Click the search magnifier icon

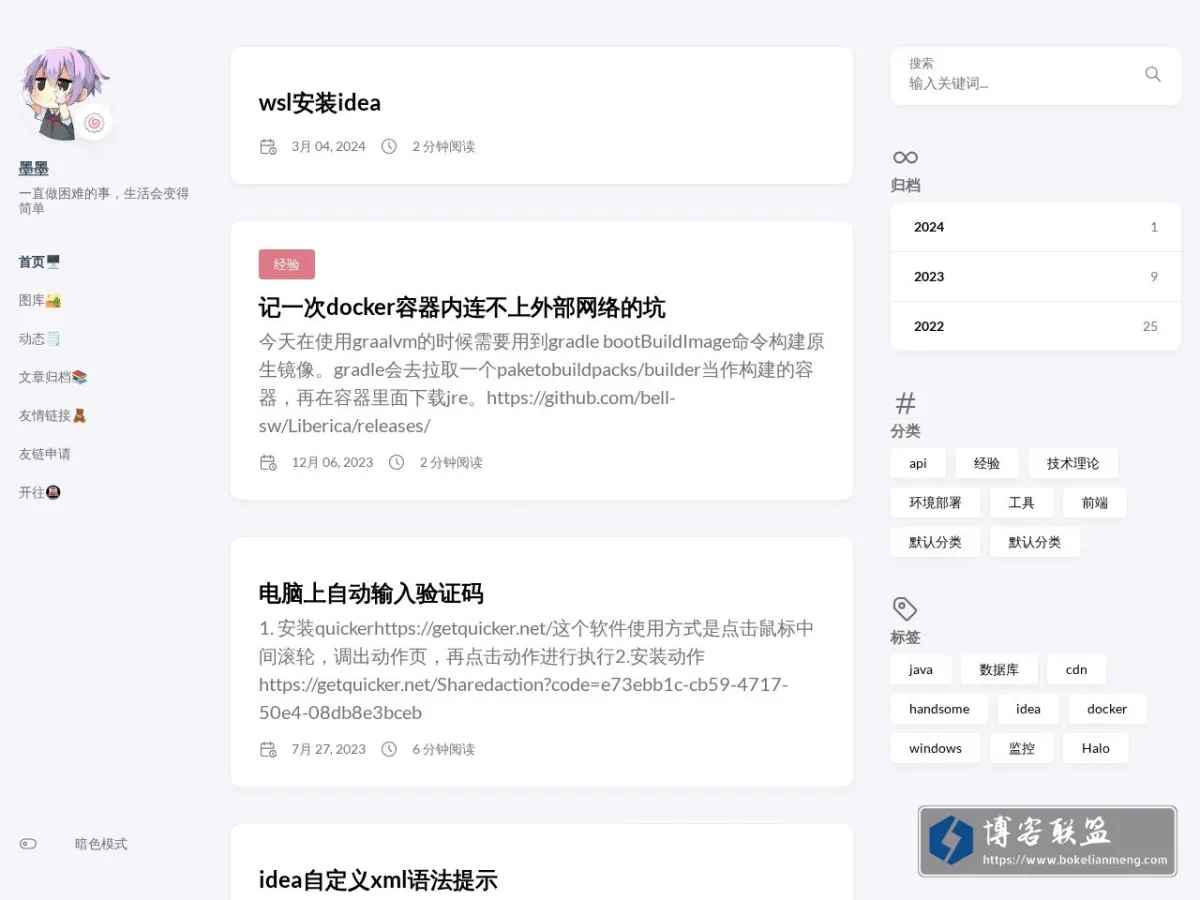coord(1152,74)
